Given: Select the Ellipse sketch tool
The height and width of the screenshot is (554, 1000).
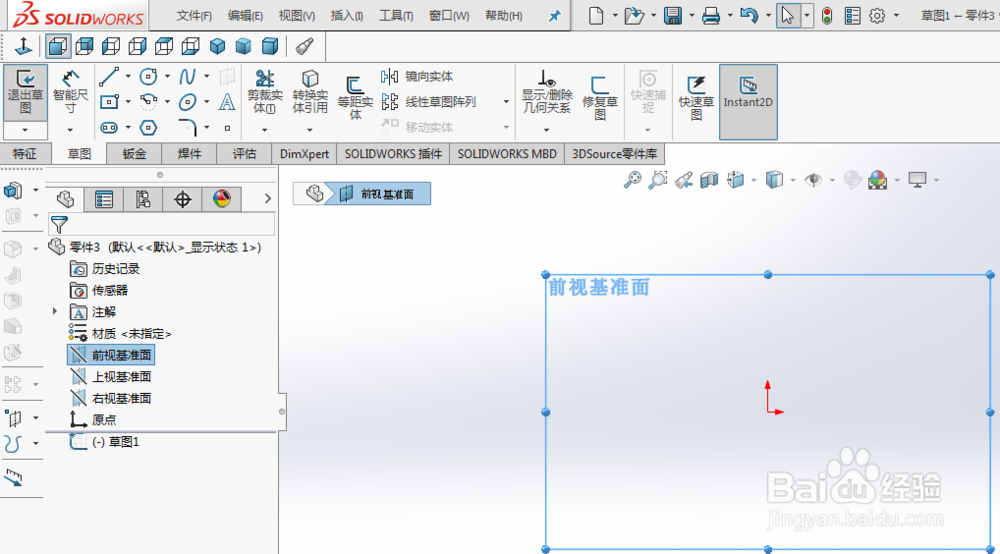Looking at the screenshot, I should (x=187, y=101).
